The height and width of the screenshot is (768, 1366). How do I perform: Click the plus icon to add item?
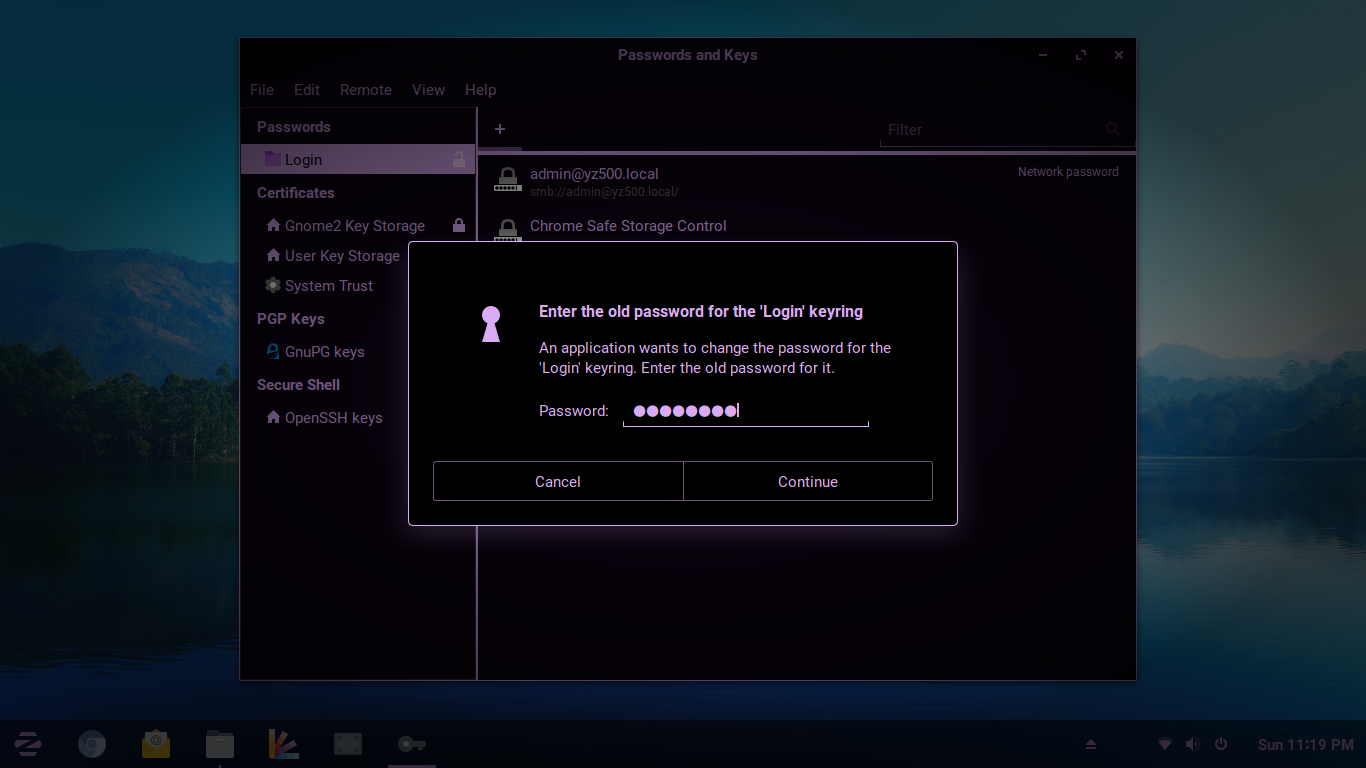pyautogui.click(x=500, y=129)
